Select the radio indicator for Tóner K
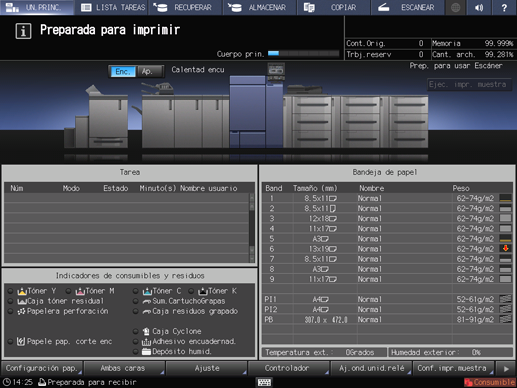This screenshot has width=517, height=388. coord(191,291)
